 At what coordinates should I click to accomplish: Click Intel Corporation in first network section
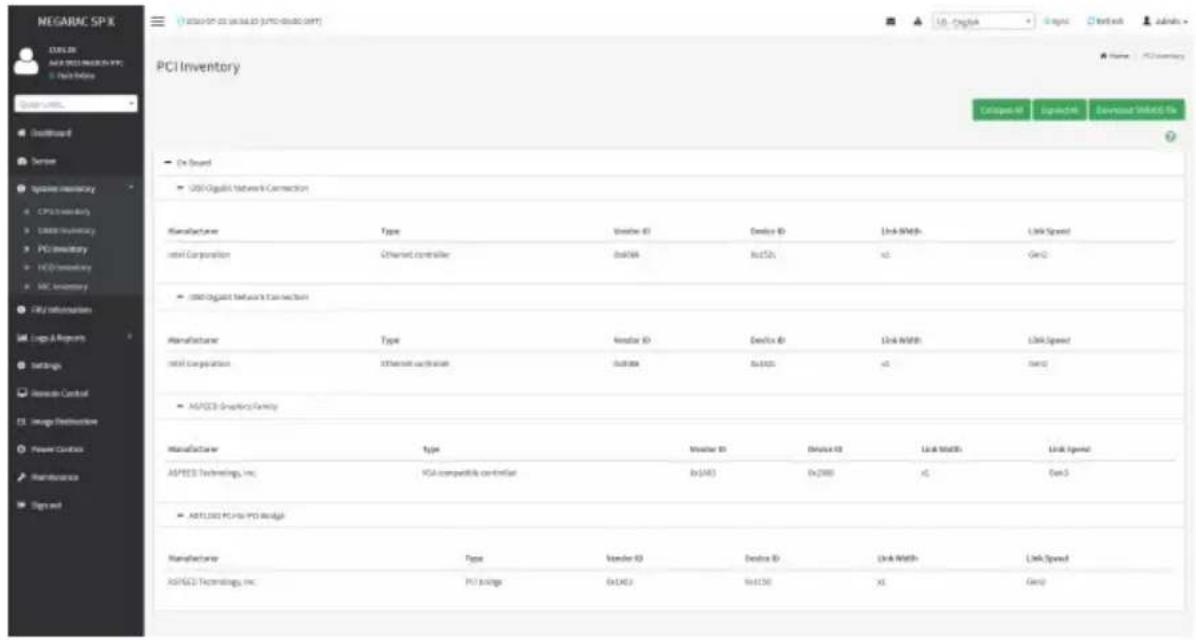point(198,255)
